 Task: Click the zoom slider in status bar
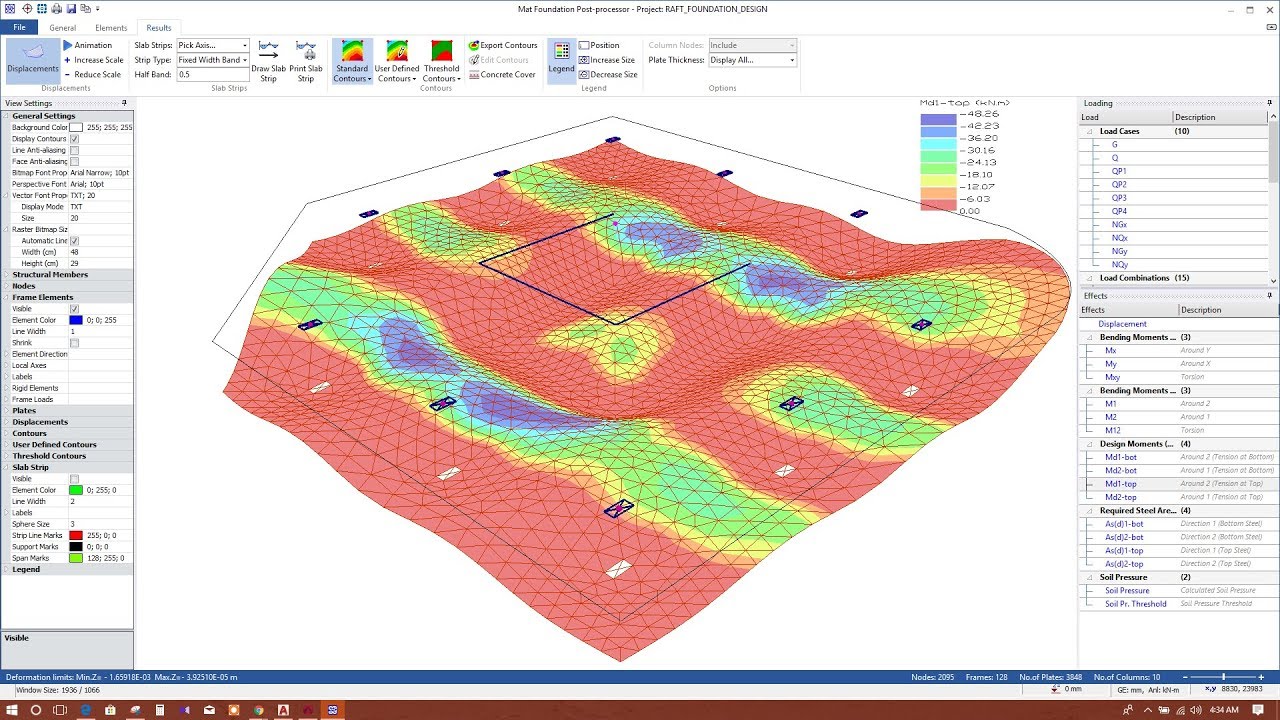click(x=1223, y=677)
